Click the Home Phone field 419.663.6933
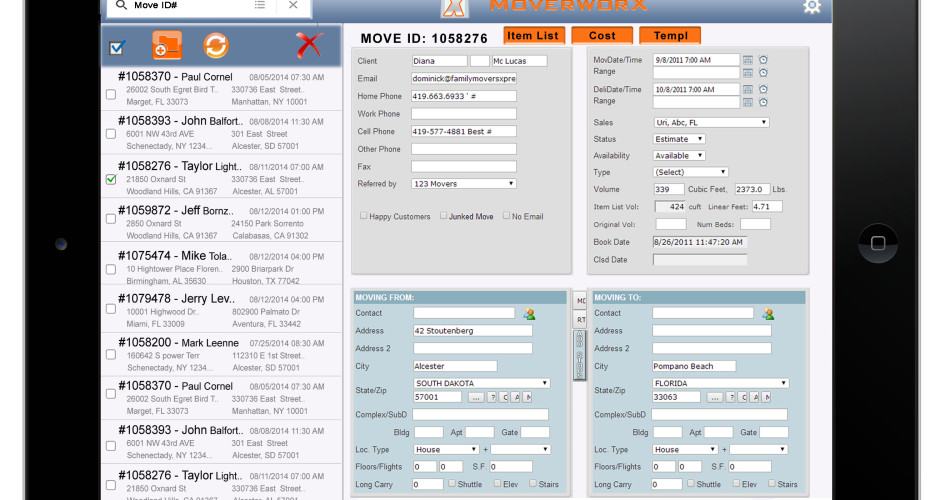940x500 pixels. tap(463, 96)
